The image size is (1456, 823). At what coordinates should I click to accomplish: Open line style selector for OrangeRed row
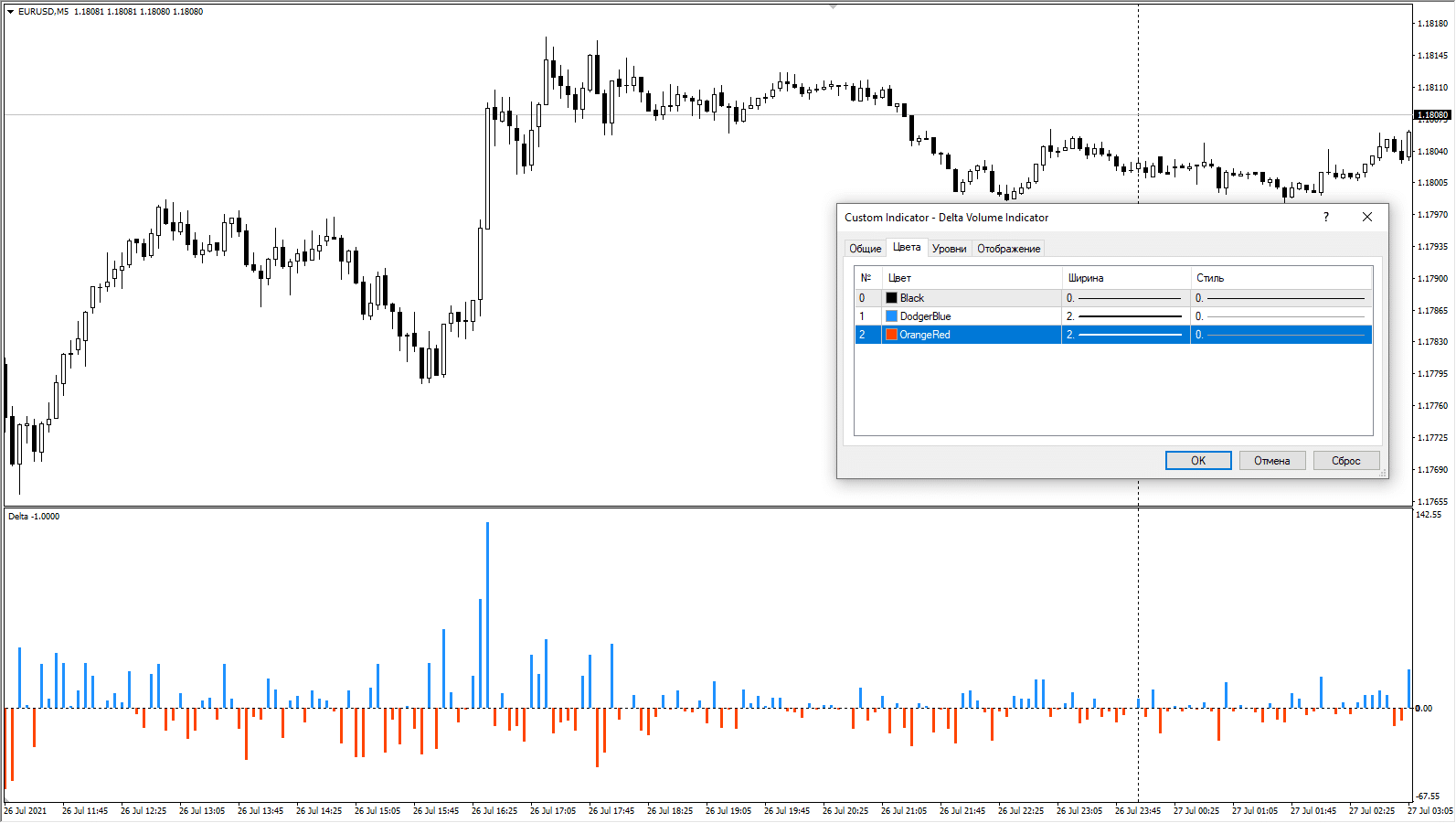click(x=1280, y=335)
